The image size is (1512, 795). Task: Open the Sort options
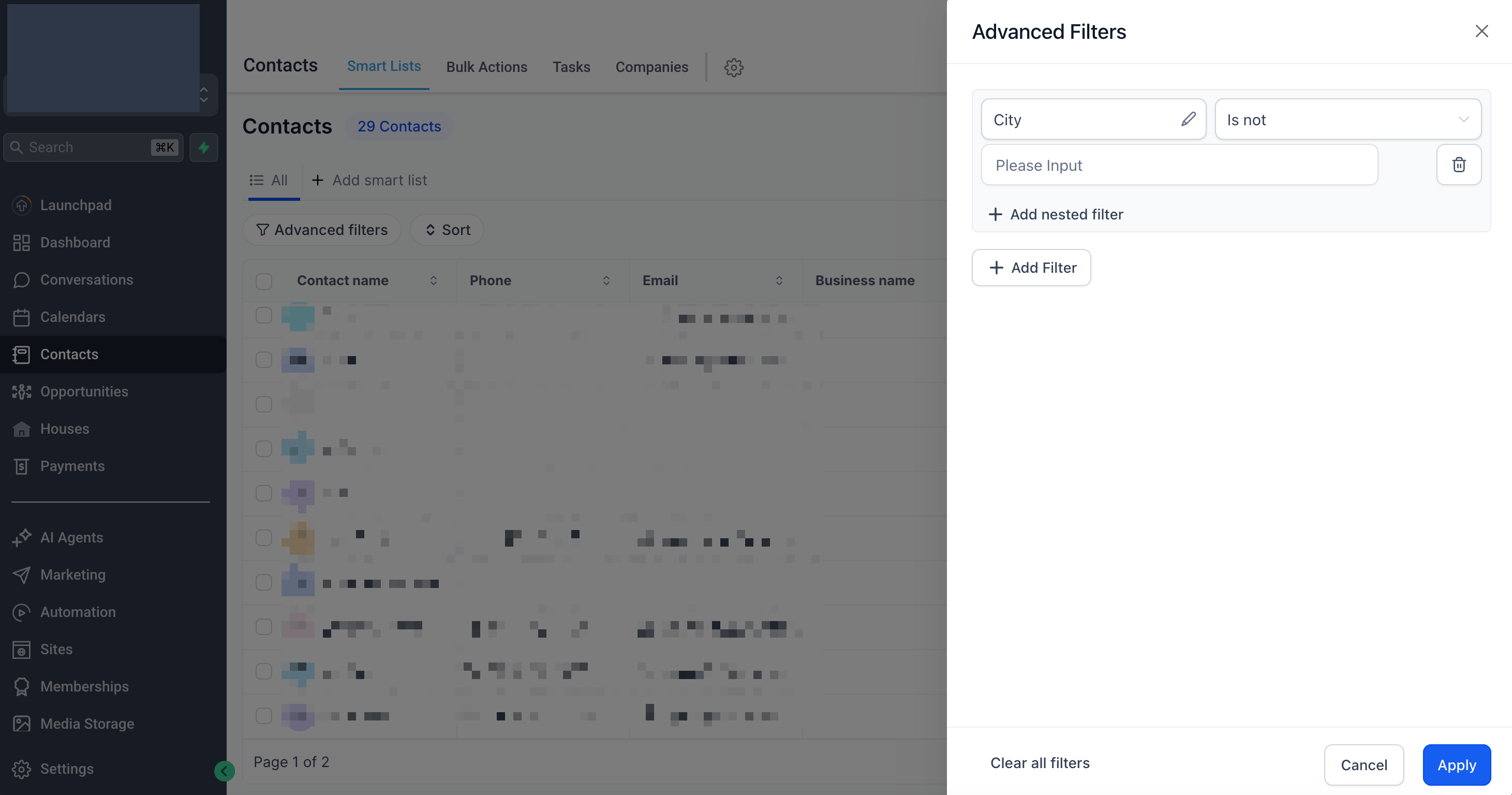point(447,230)
